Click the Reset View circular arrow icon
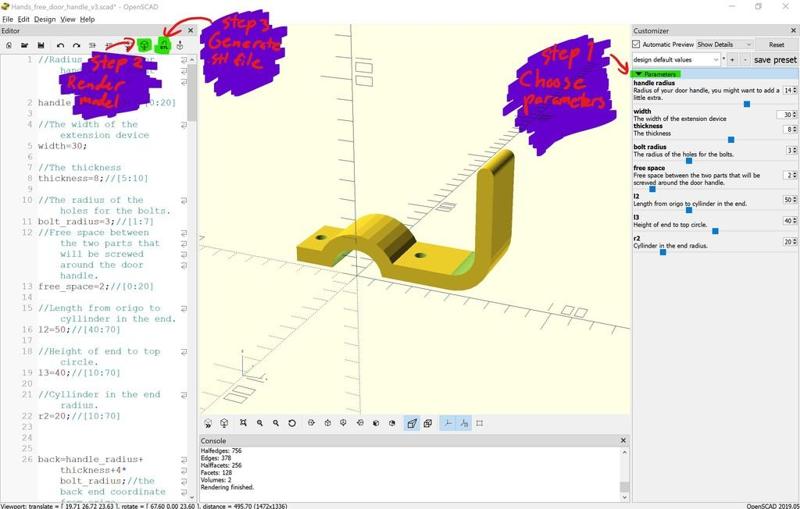Viewport: 800px width, 509px height. (292, 423)
